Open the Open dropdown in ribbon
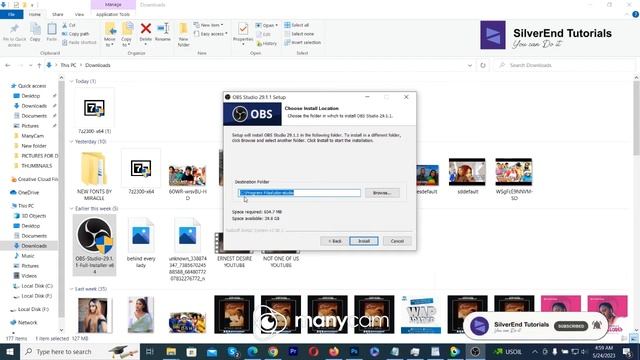This screenshot has width=640, height=360. 267,25
